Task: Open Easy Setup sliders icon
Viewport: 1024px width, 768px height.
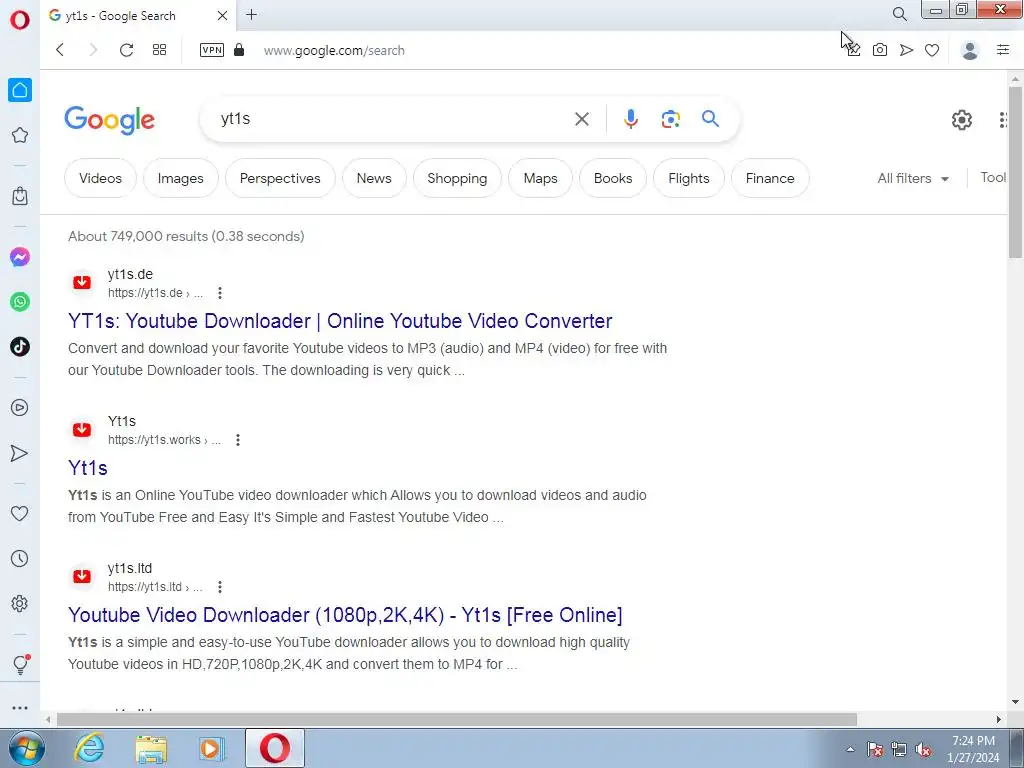Action: (1003, 50)
